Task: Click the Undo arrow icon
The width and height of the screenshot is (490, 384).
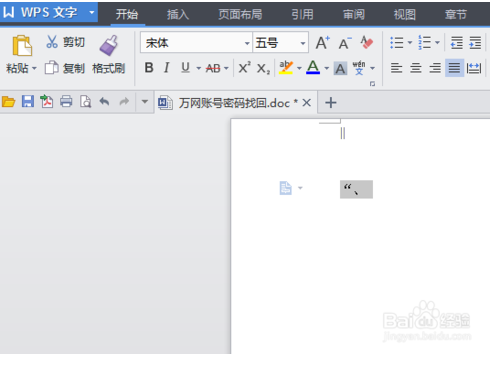Action: [x=105, y=101]
